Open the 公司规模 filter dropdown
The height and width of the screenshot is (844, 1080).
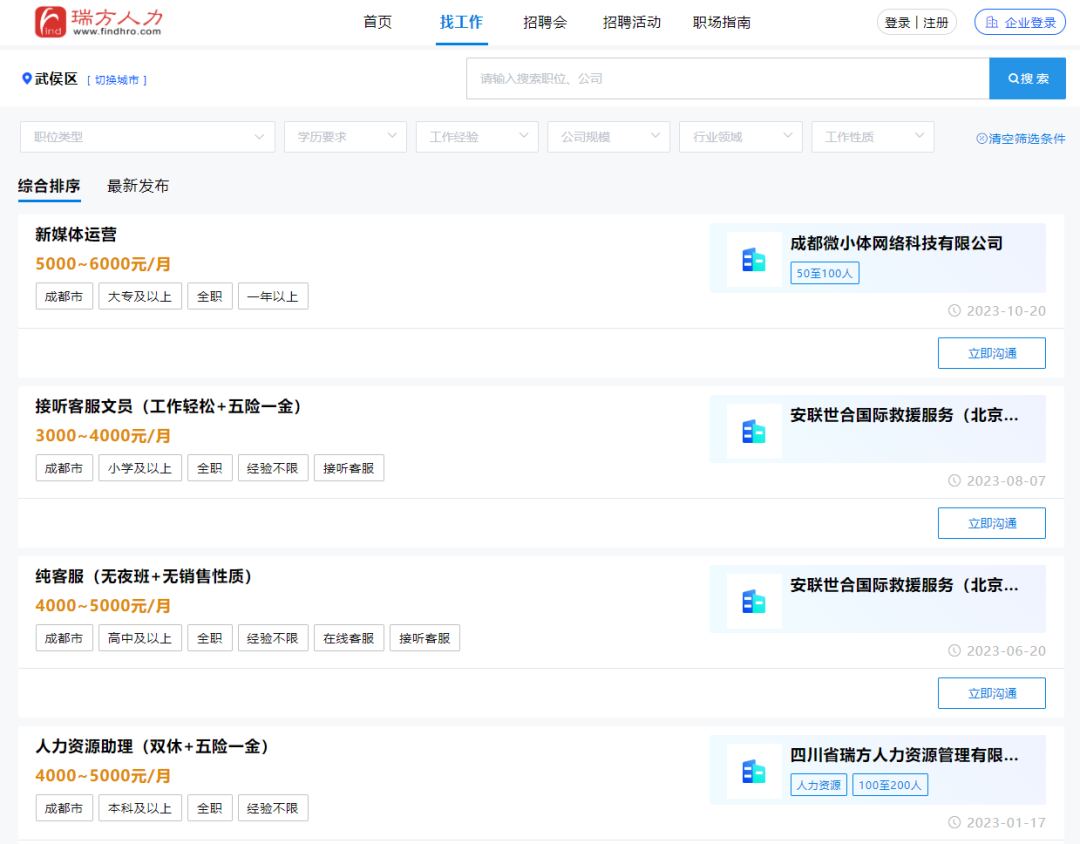[608, 137]
